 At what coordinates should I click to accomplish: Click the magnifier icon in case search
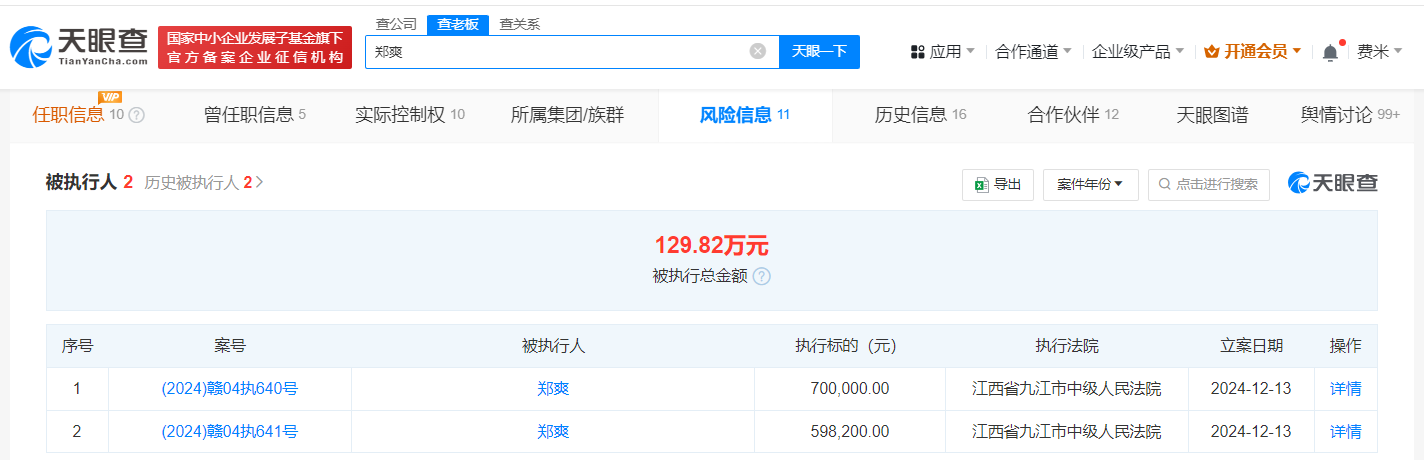1165,184
